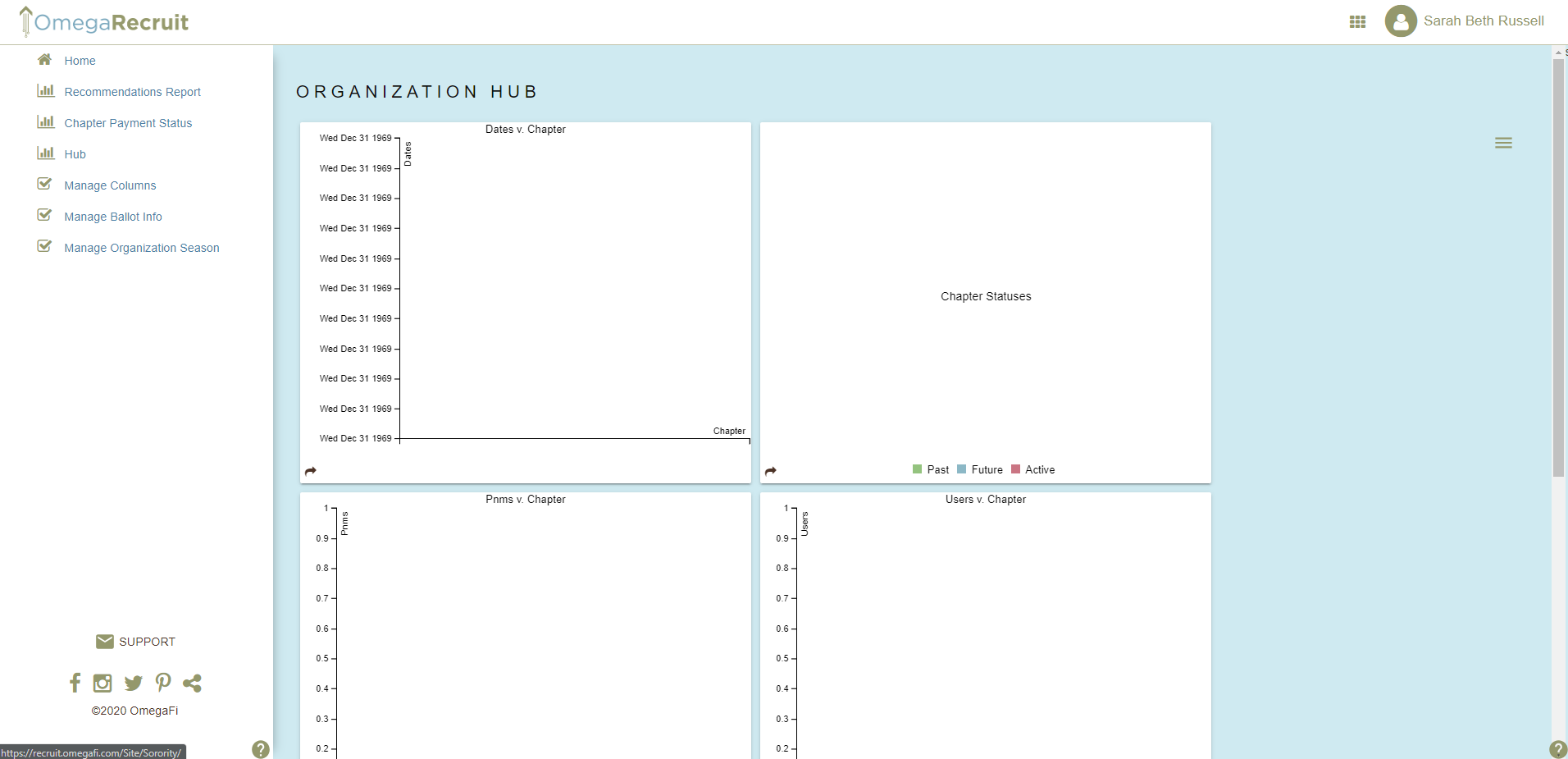Select the Chapter Payment Status bar-chart icon
The width and height of the screenshot is (1568, 759).
[46, 122]
